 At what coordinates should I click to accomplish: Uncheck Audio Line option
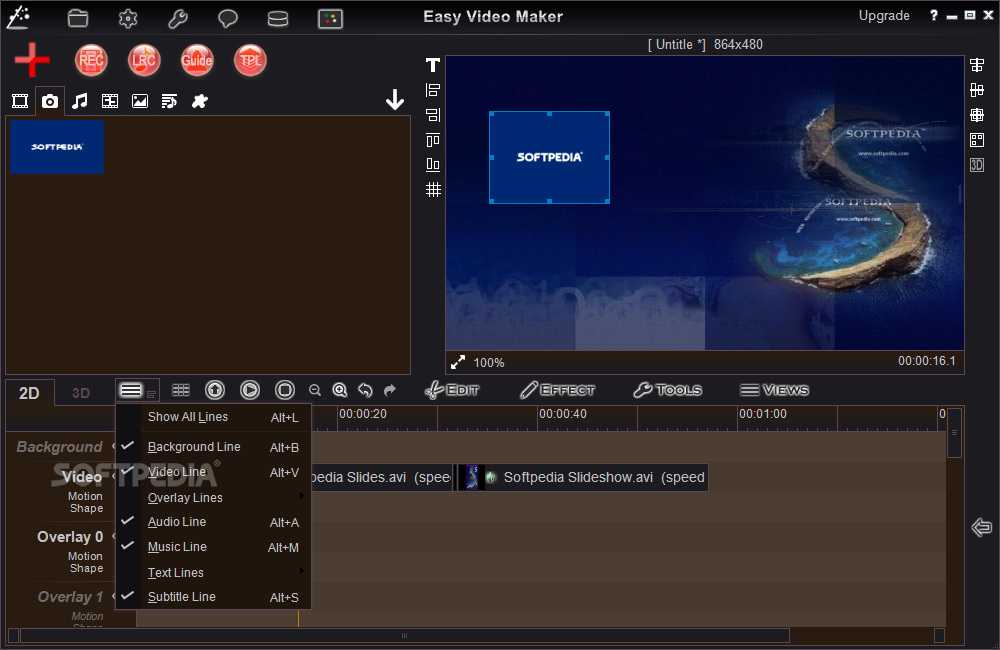pyautogui.click(x=214, y=522)
